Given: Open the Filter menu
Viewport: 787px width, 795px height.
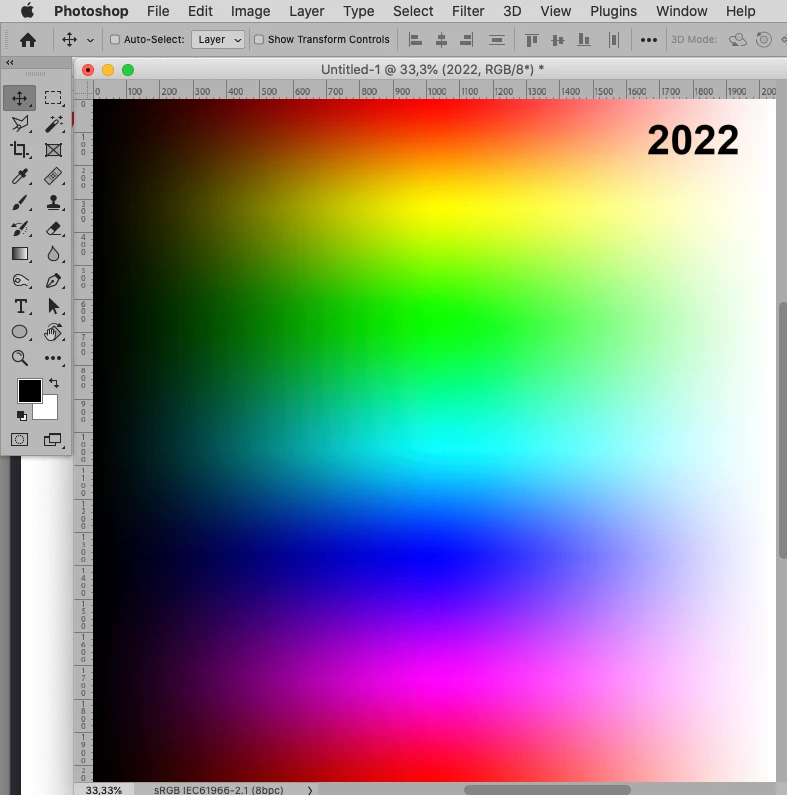Looking at the screenshot, I should tap(468, 11).
